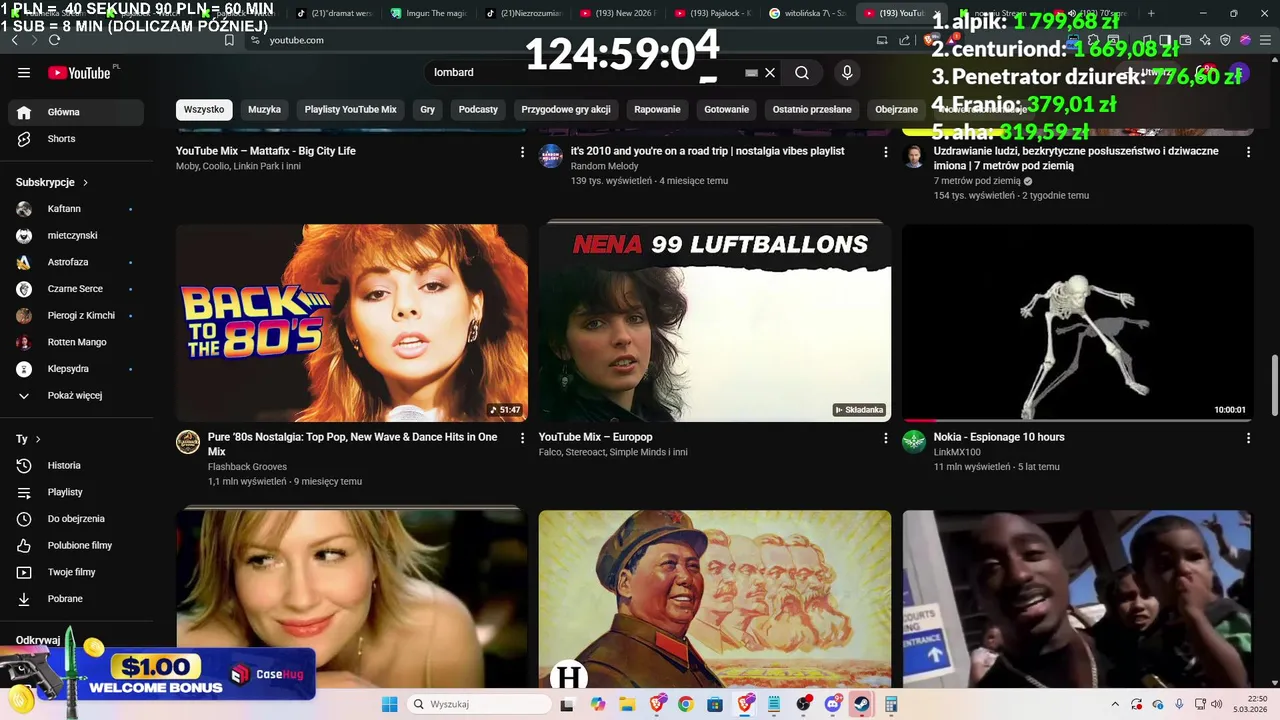This screenshot has width=1280, height=720.
Task: Open the Mao and communist leaders thumbnail
Action: (x=715, y=599)
